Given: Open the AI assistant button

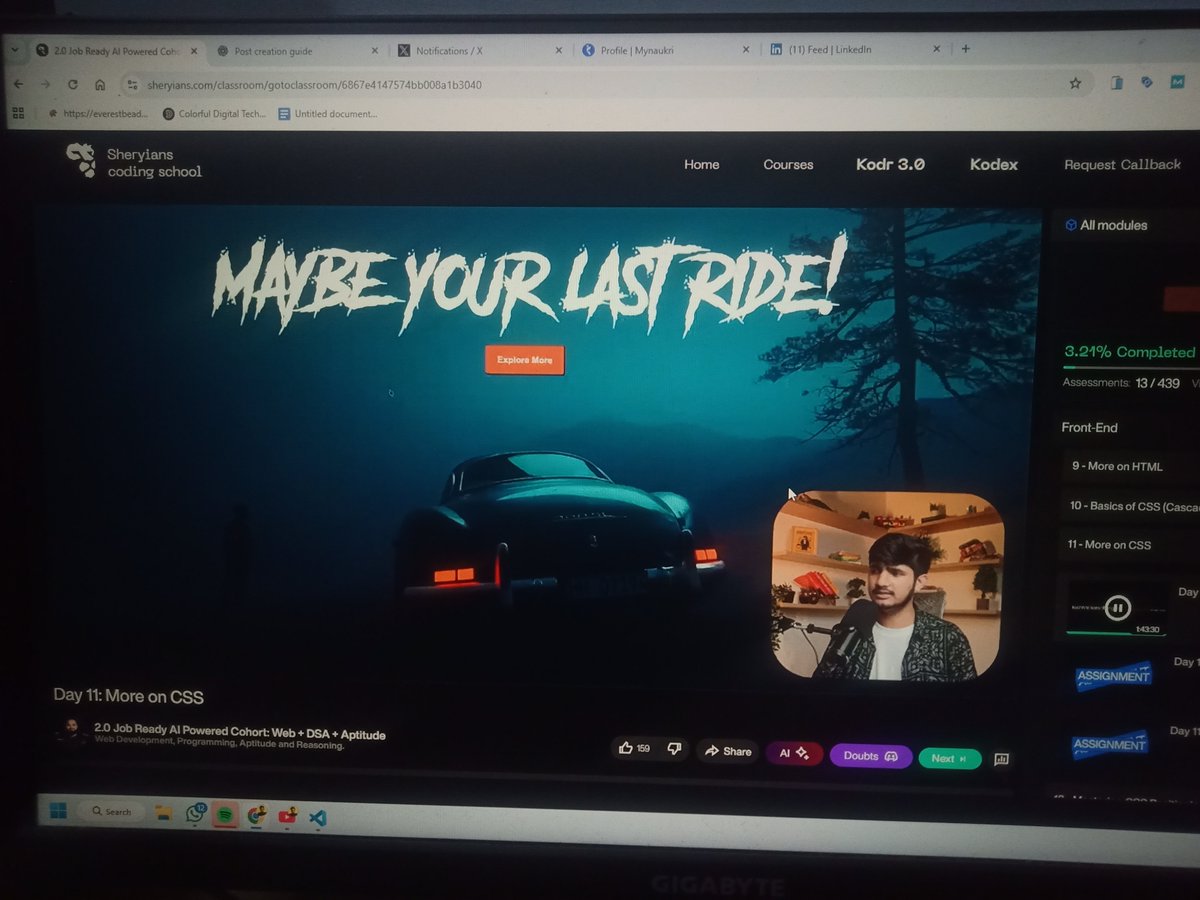Looking at the screenshot, I should tap(794, 753).
